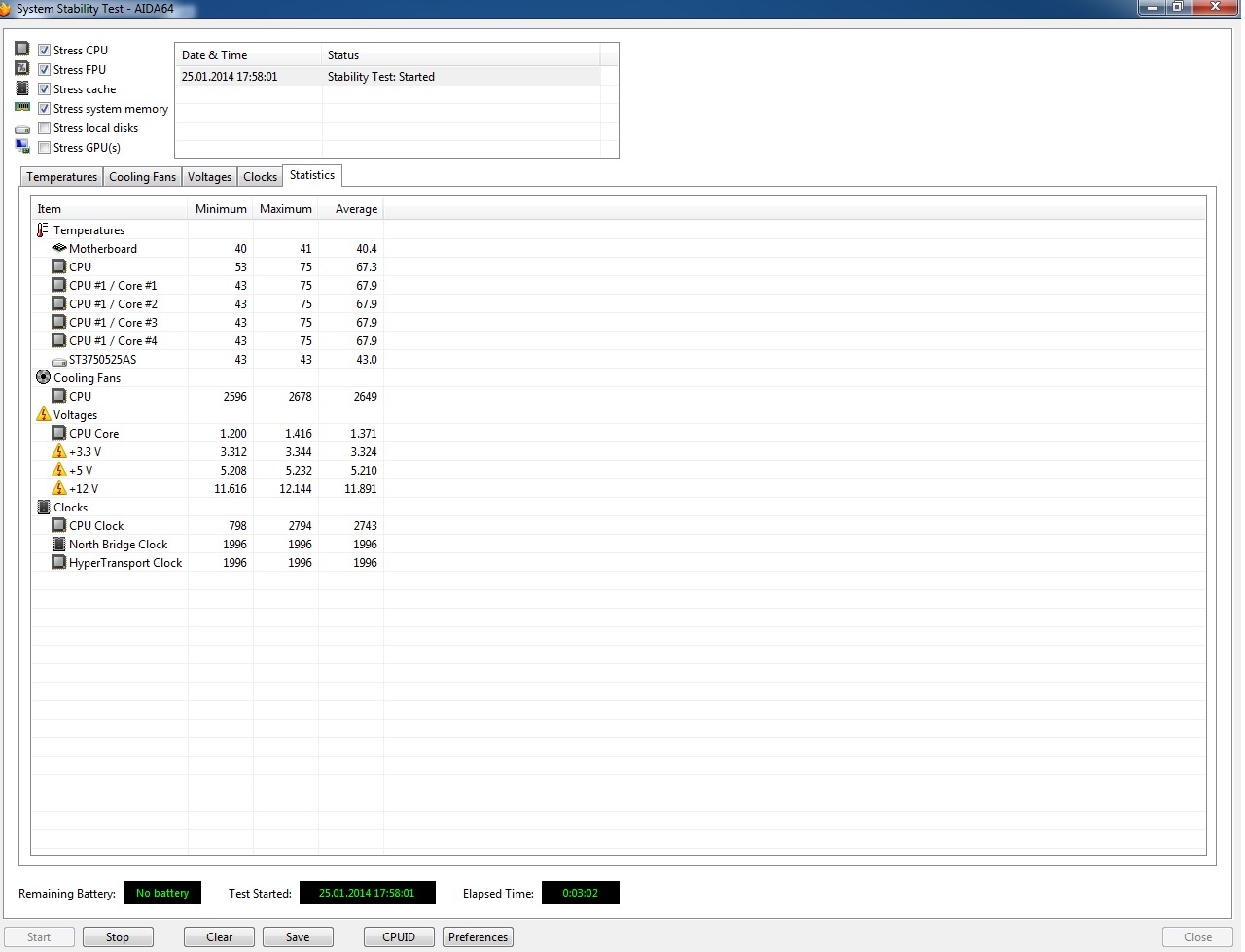
Task: Click the CPU Core voltage maximum 1.416
Action: [x=299, y=434]
